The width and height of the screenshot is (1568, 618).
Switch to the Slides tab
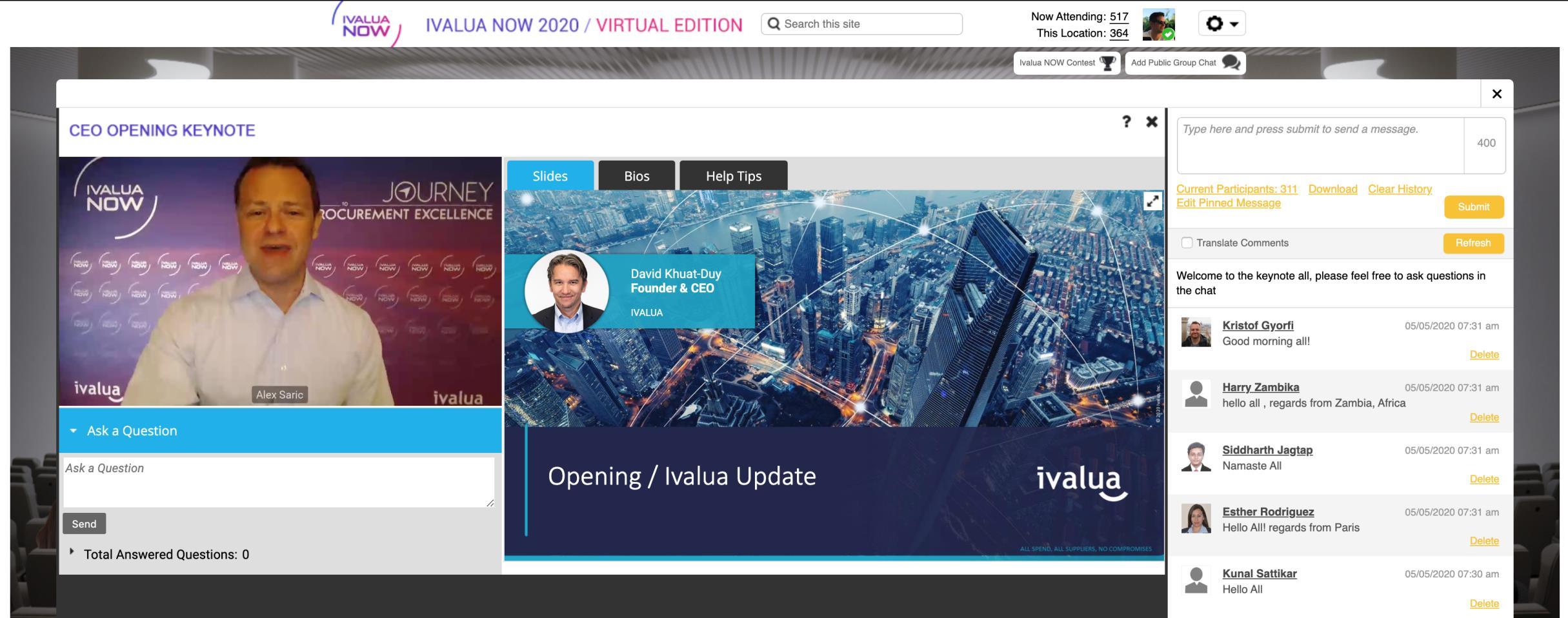pyautogui.click(x=550, y=175)
